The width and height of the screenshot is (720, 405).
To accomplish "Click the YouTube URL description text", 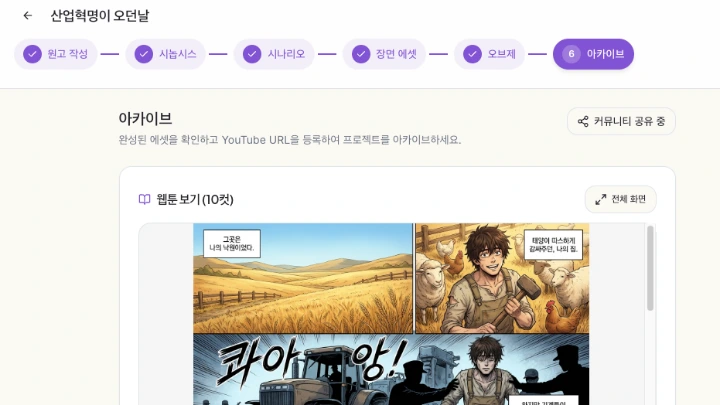I will tap(290, 140).
